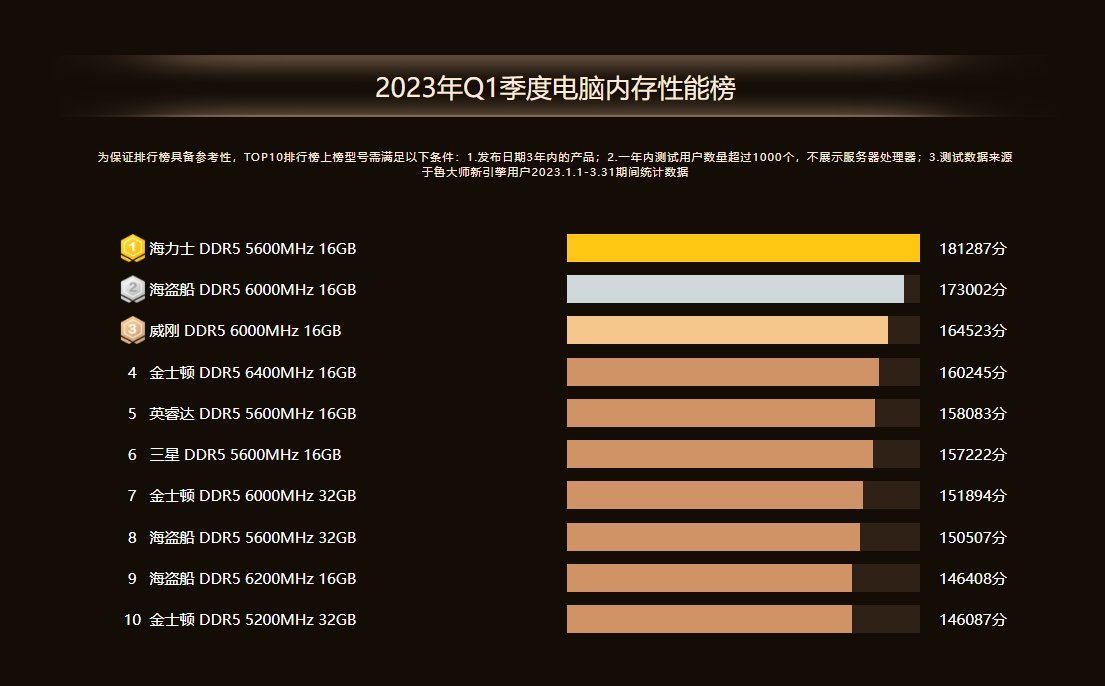Viewport: 1105px width, 686px height.
Task: Select 金士顿 DDR5 6000MHz 32GB entry
Action: tap(252, 496)
